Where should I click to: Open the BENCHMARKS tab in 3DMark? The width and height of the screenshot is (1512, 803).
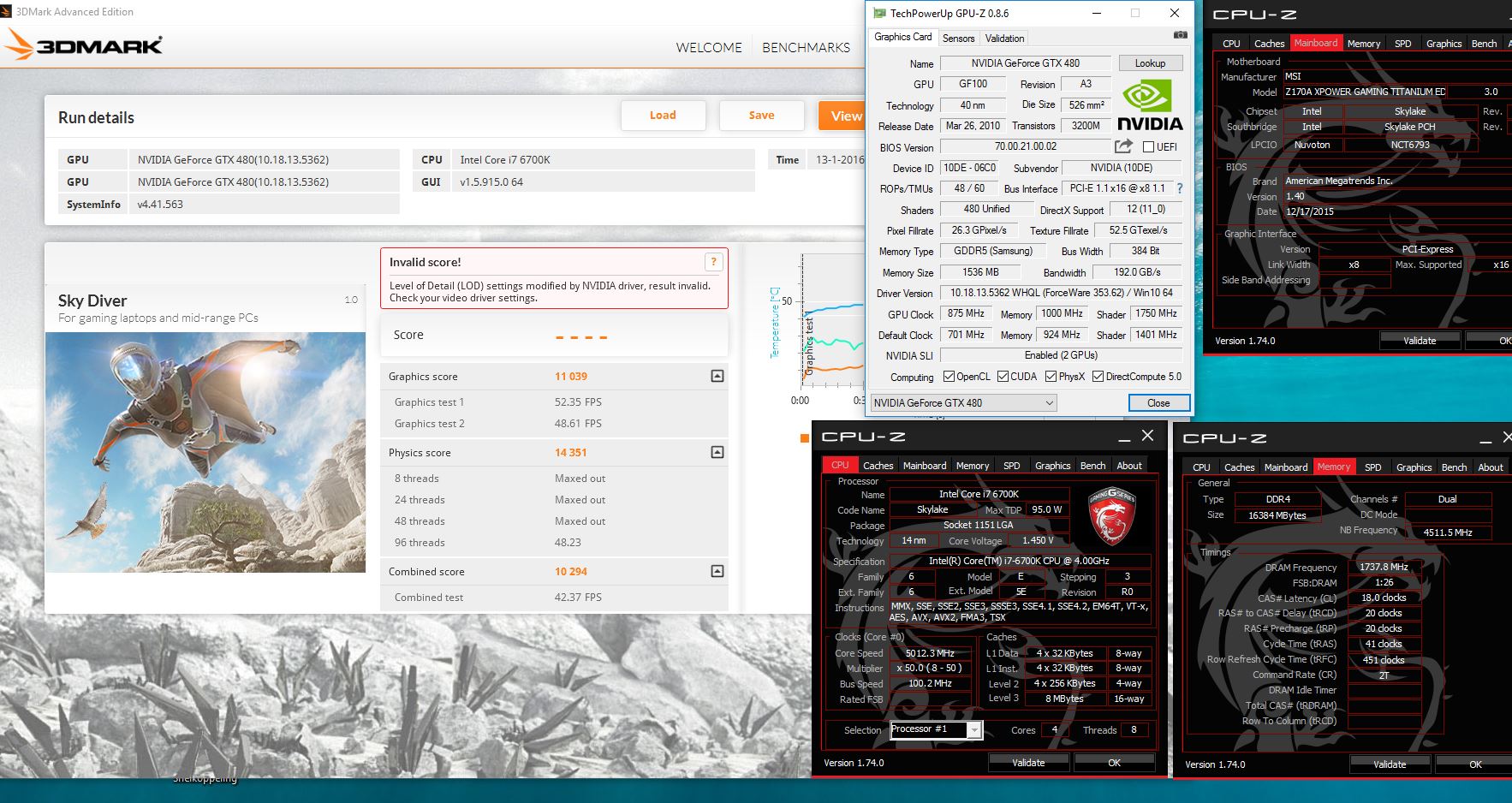pyautogui.click(x=806, y=48)
